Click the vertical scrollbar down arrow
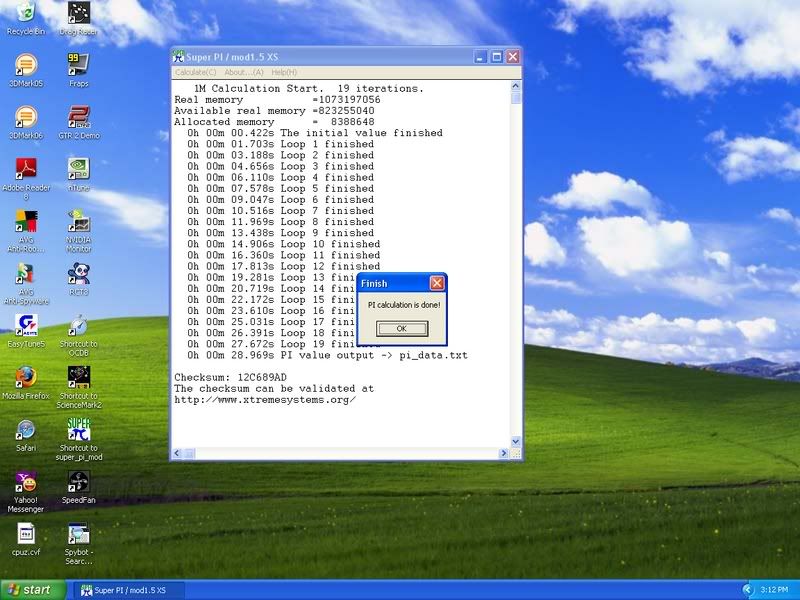 click(x=515, y=442)
